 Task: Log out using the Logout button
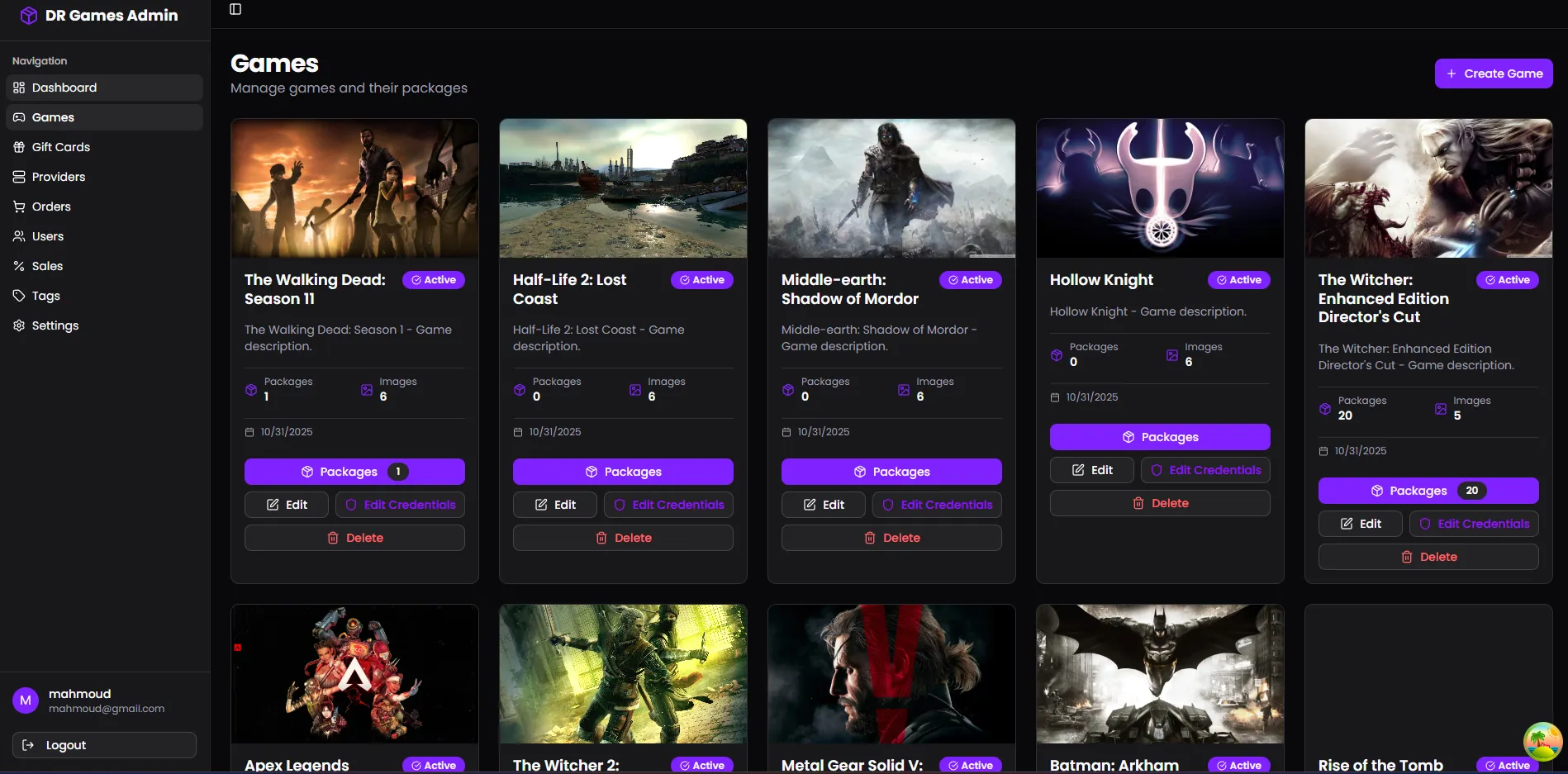click(x=104, y=745)
